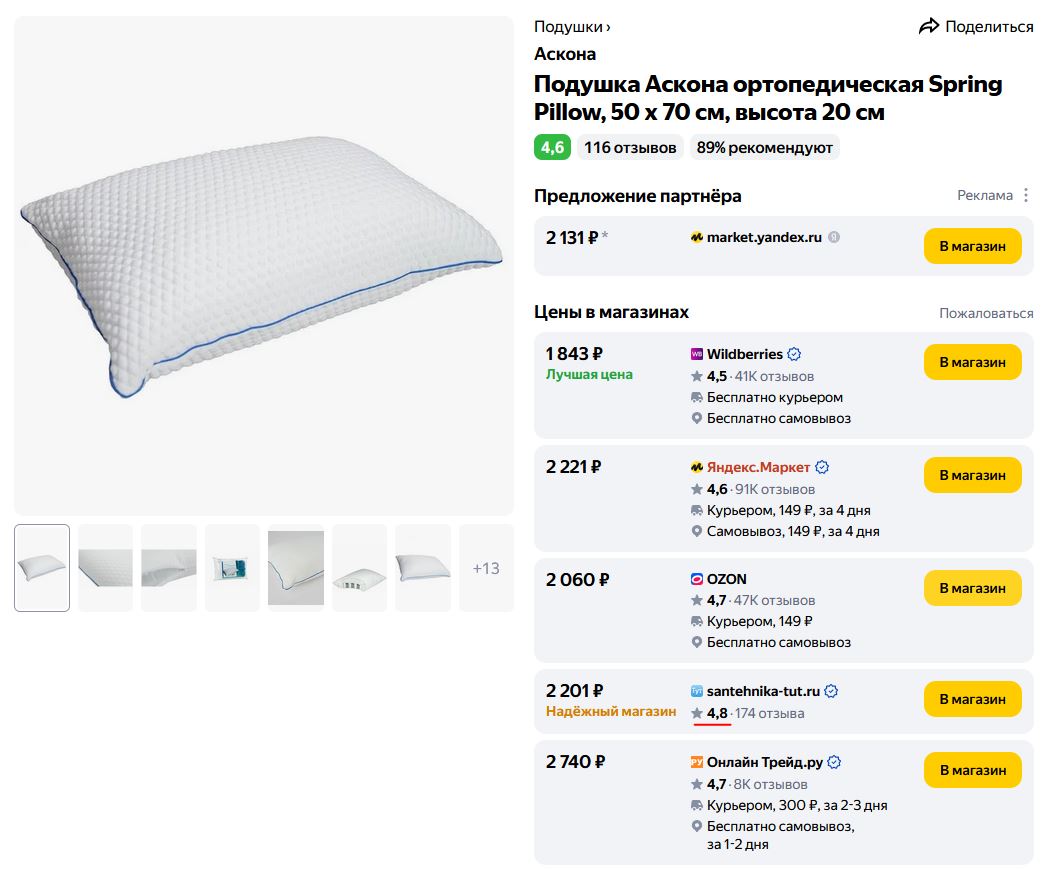
Task: Open the 89% рекомендуют tab
Action: (765, 148)
